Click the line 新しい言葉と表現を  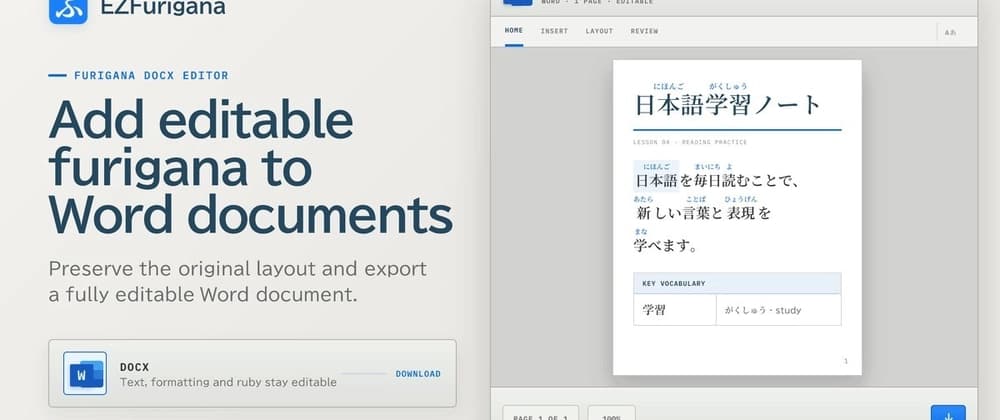point(702,213)
